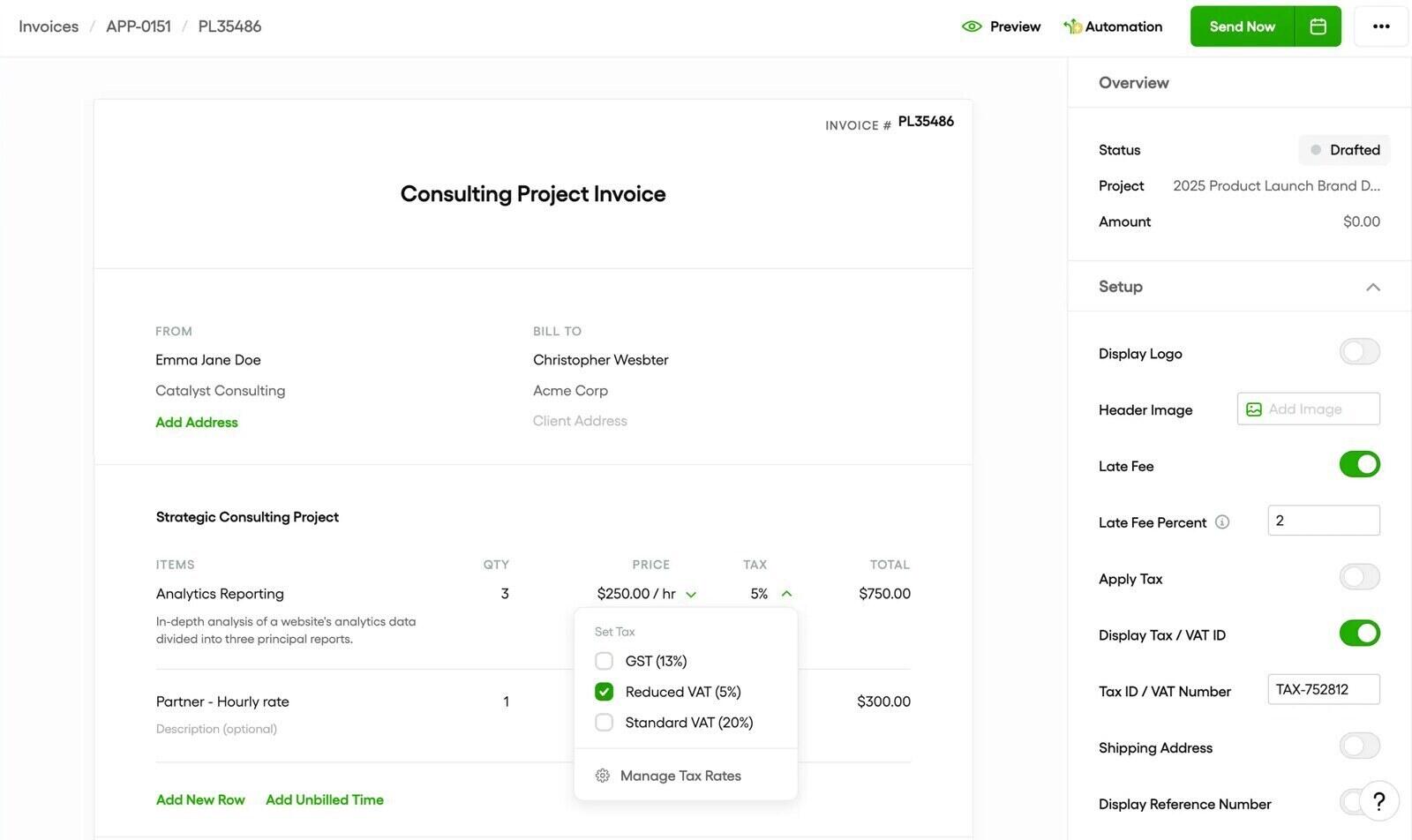1412x840 pixels.
Task: Click Add New Row
Action: point(200,799)
